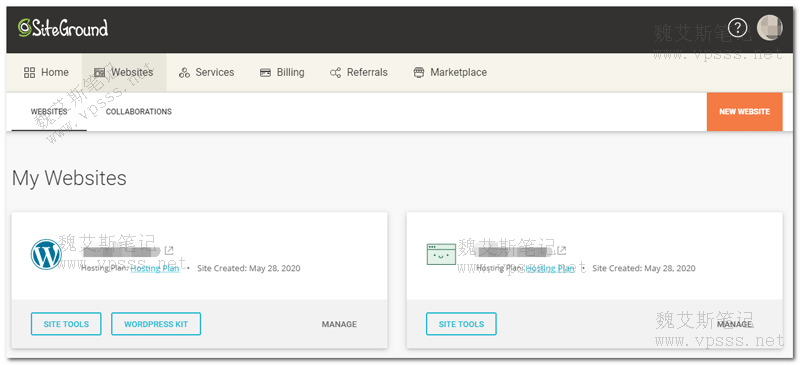The height and width of the screenshot is (365, 800).
Task: Go to the Home menu item
Action: (x=46, y=72)
